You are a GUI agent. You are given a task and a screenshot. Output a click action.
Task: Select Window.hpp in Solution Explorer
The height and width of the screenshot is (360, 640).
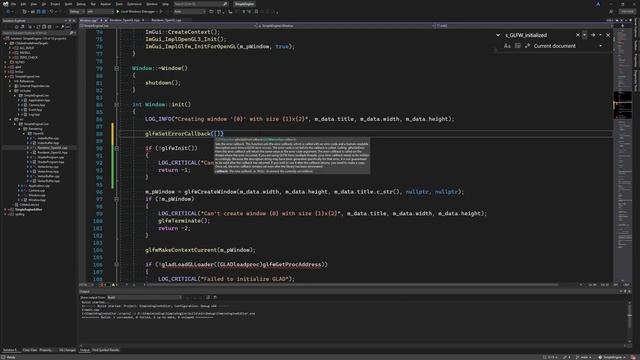[37, 200]
